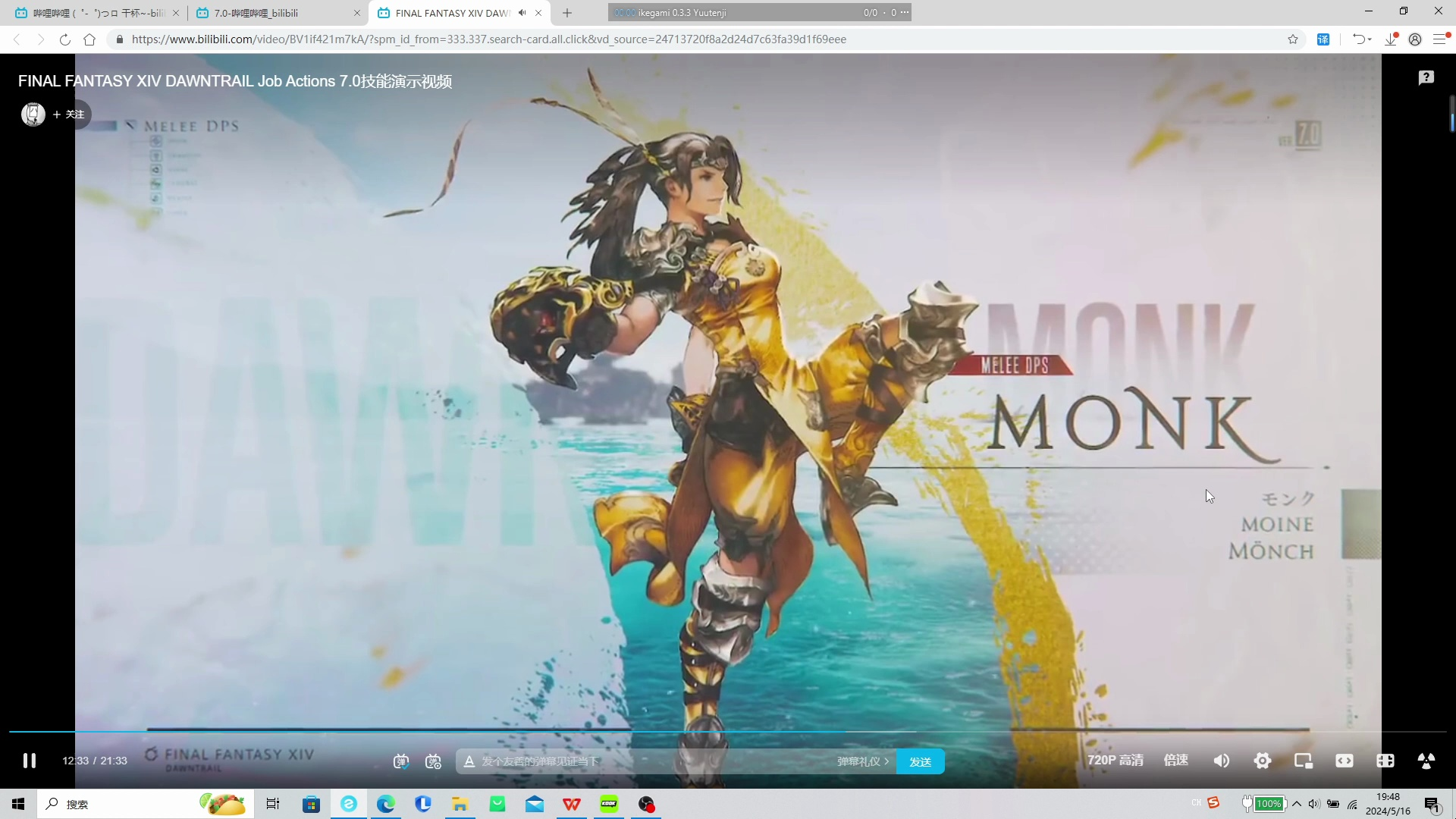Seek on the video progress bar
Image resolution: width=1456 pixels, height=819 pixels.
[728, 731]
